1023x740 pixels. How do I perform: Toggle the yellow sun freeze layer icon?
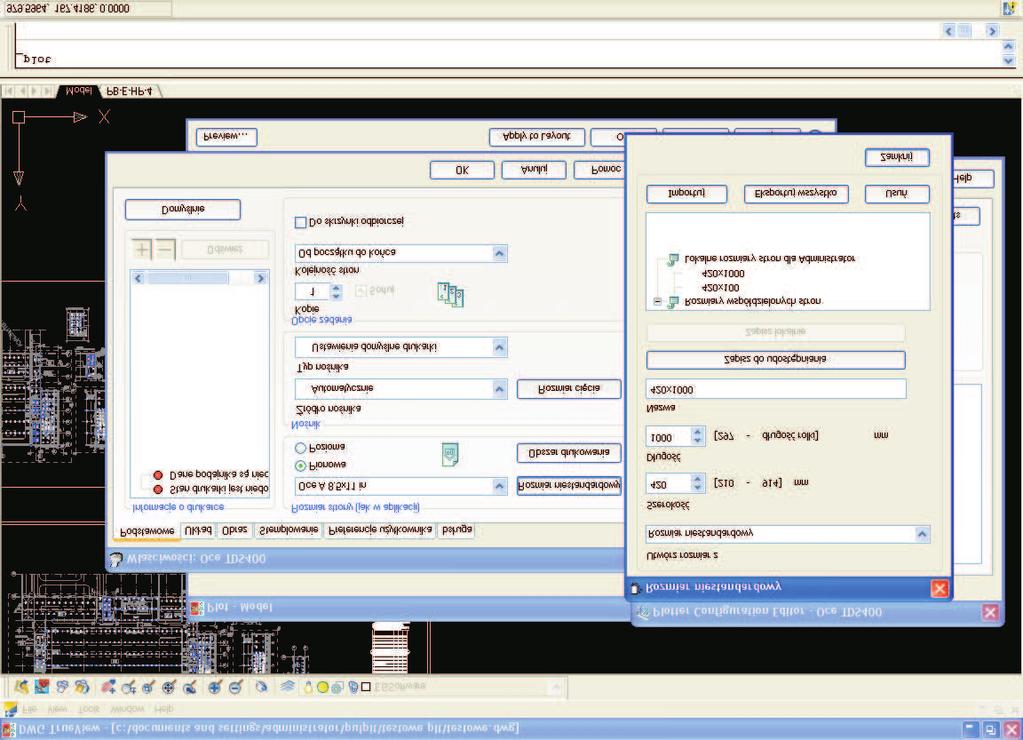[322, 687]
